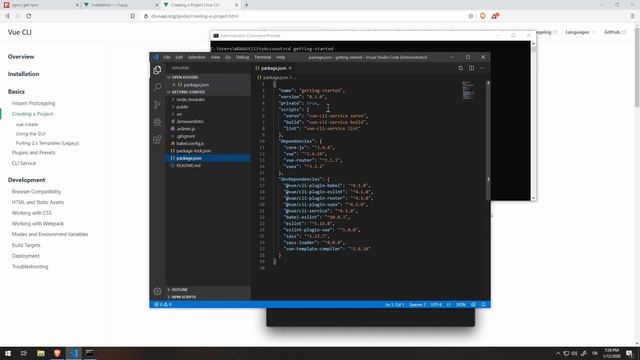Click Task View on the taskbar
Image resolution: width=640 pixels, height=360 pixels.
click(x=24, y=353)
